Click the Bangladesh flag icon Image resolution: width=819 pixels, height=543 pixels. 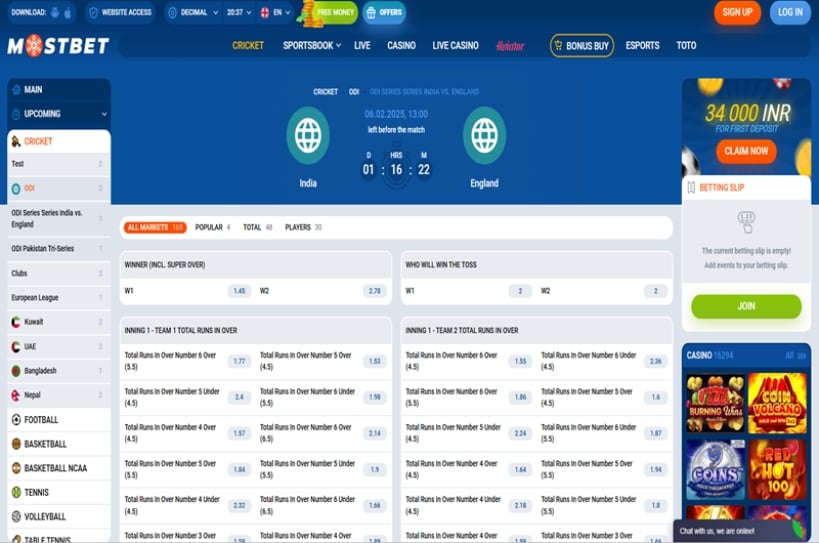pyautogui.click(x=16, y=371)
